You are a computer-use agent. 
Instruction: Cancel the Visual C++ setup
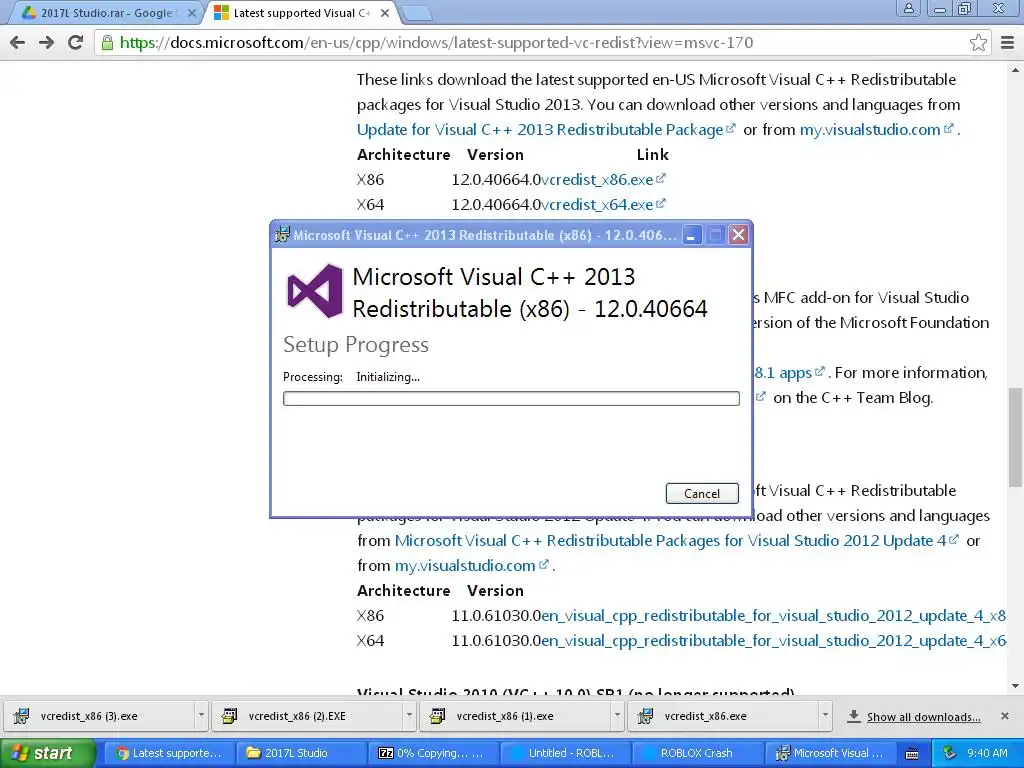coord(702,494)
